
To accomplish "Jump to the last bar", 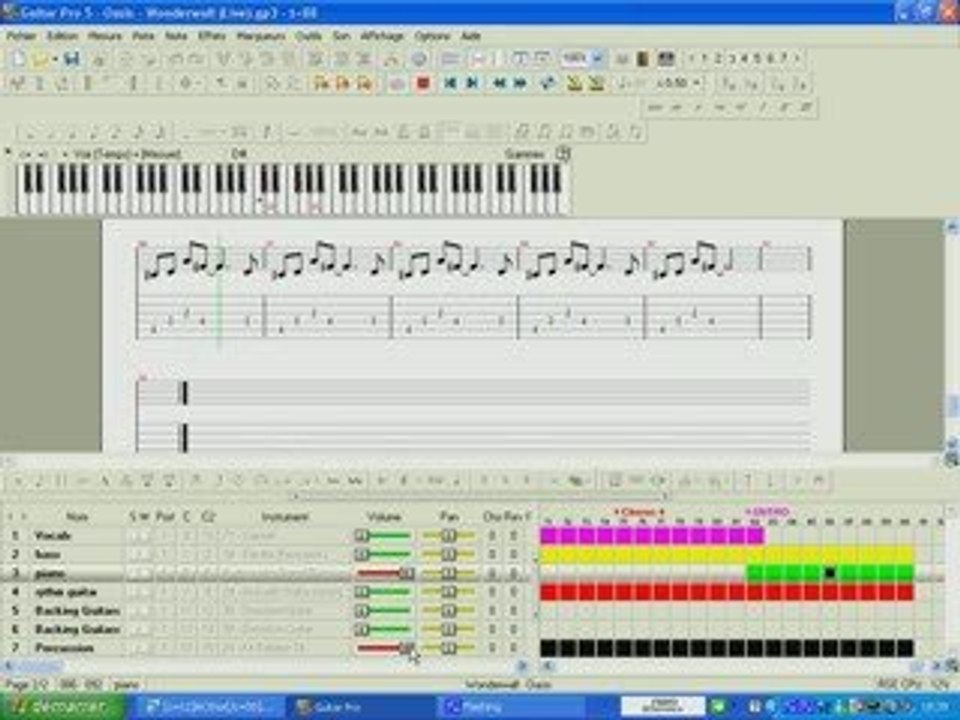I will coord(472,83).
